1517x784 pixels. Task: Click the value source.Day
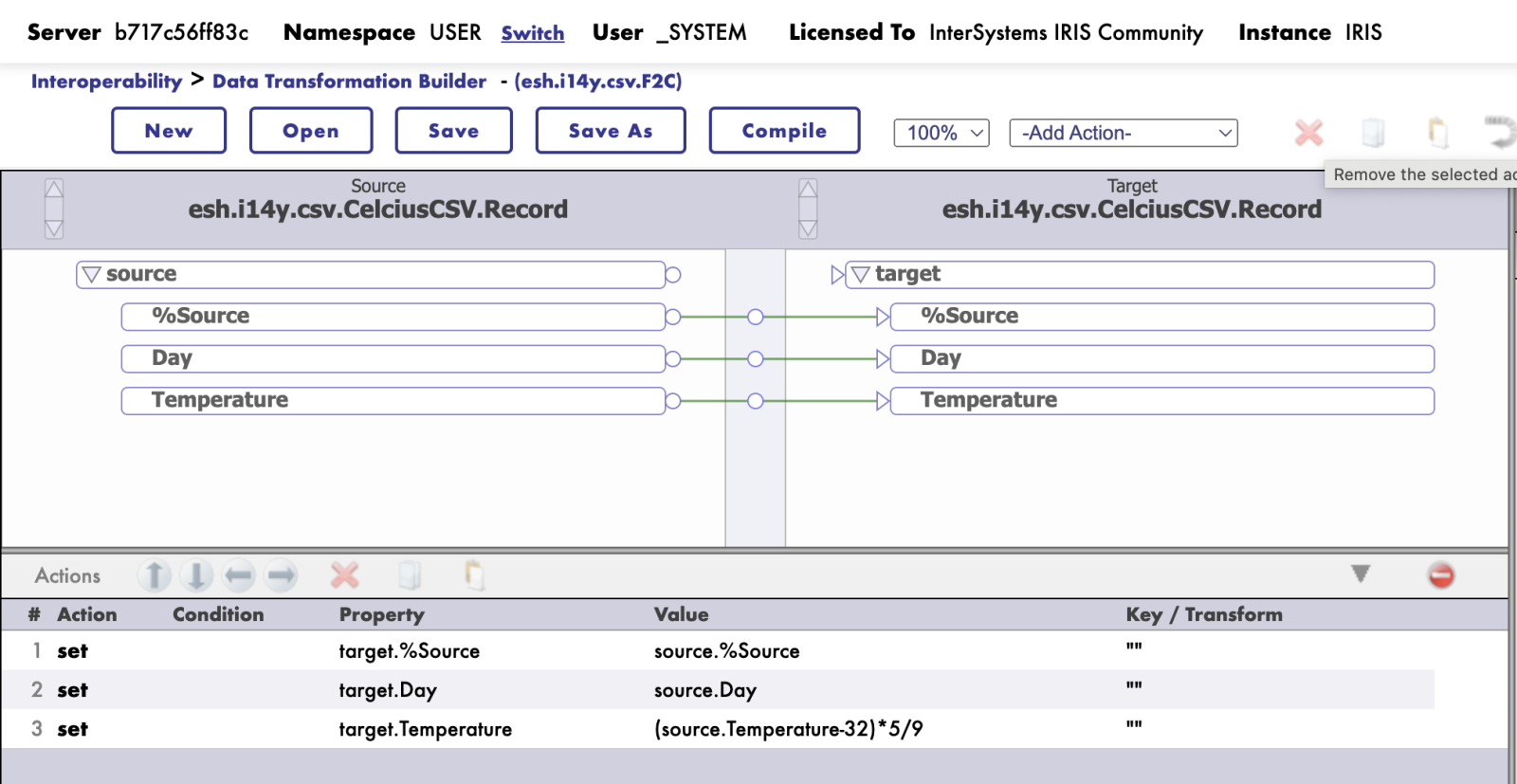[705, 690]
